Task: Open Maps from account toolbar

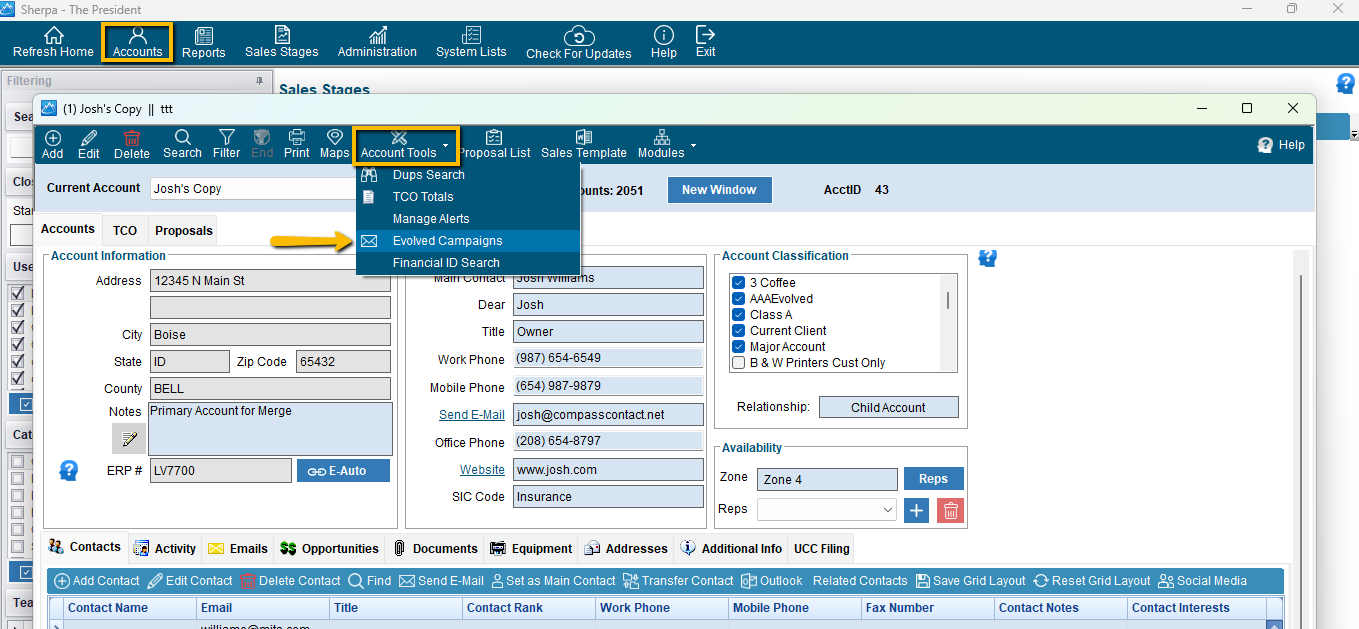Action: click(335, 144)
